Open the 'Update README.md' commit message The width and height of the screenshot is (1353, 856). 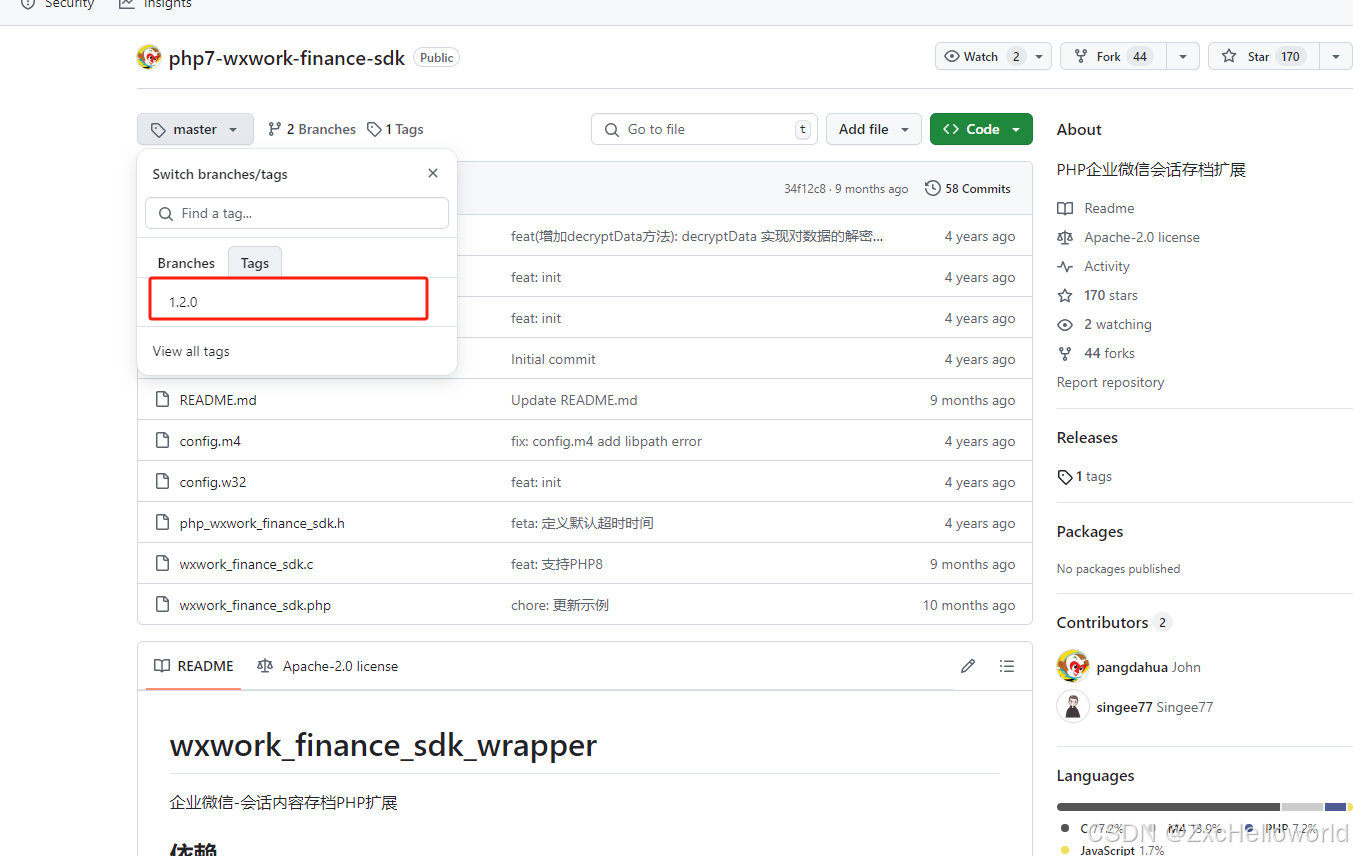pyautogui.click(x=574, y=400)
